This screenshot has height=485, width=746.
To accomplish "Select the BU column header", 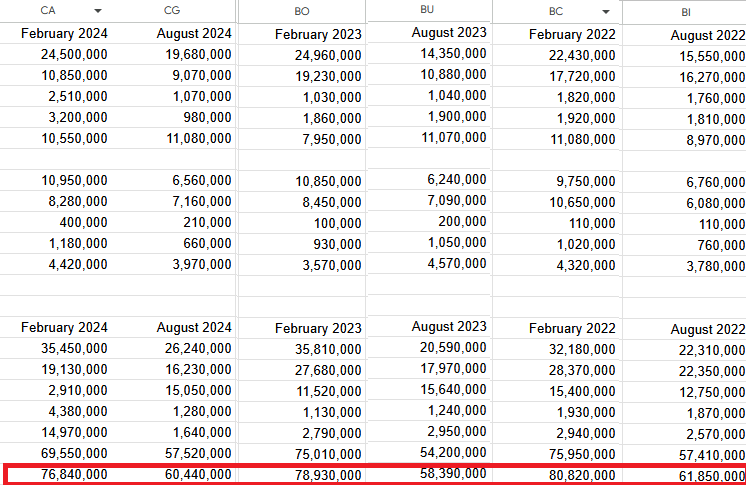I will 427,10.
